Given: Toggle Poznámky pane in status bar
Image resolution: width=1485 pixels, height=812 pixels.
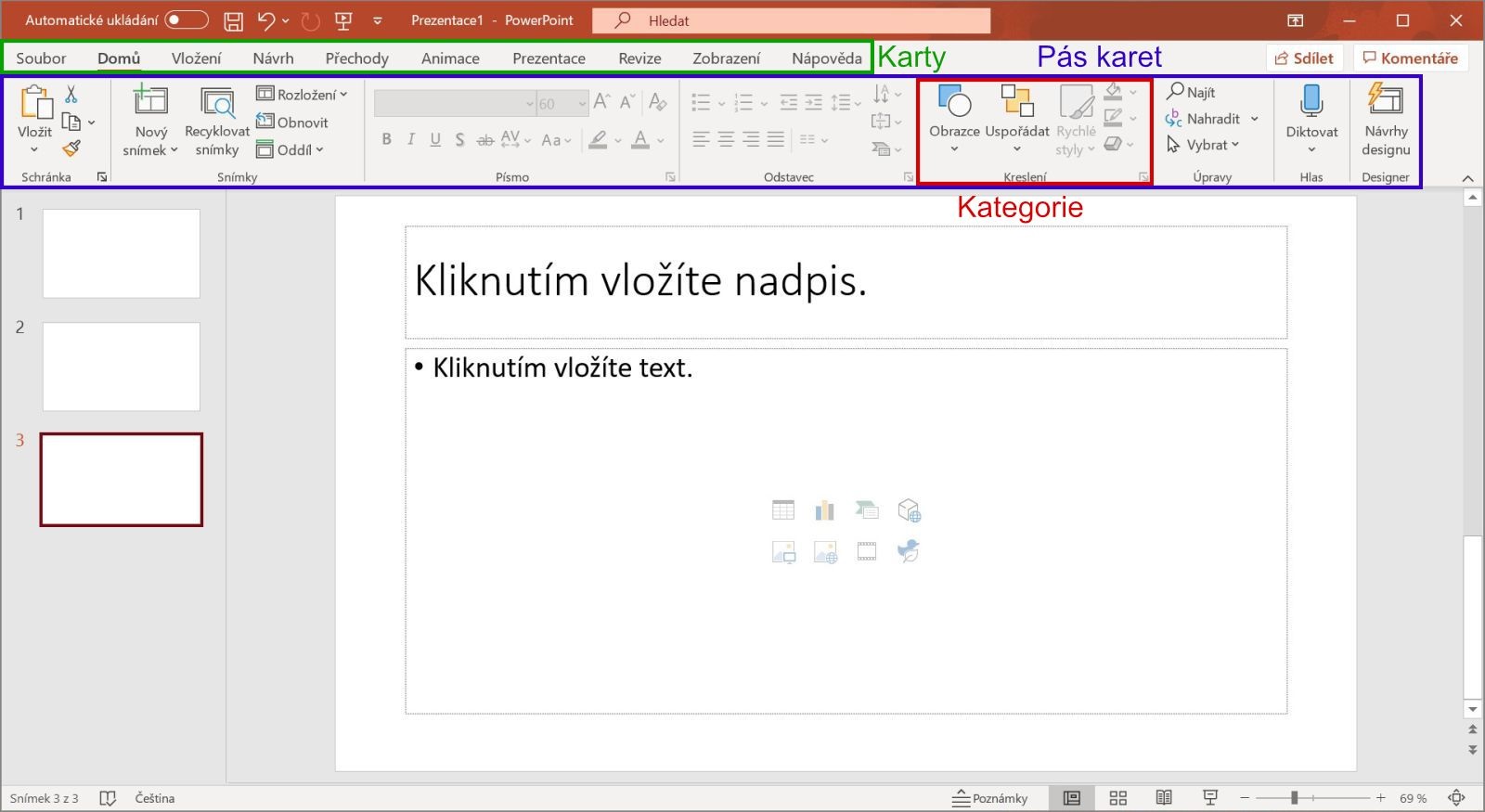Looking at the screenshot, I should click(x=990, y=798).
